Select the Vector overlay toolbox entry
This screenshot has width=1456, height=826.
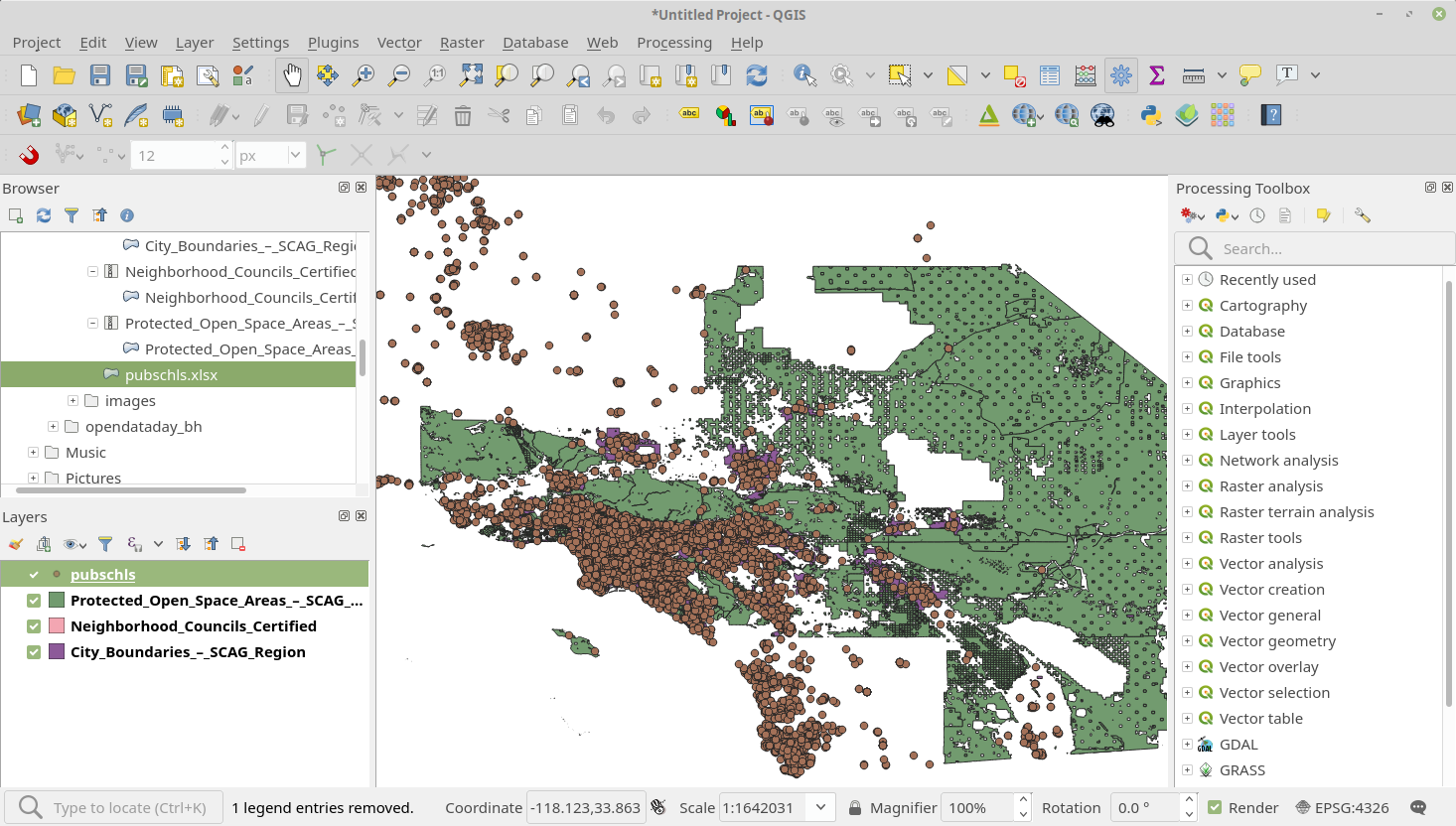click(x=1268, y=667)
